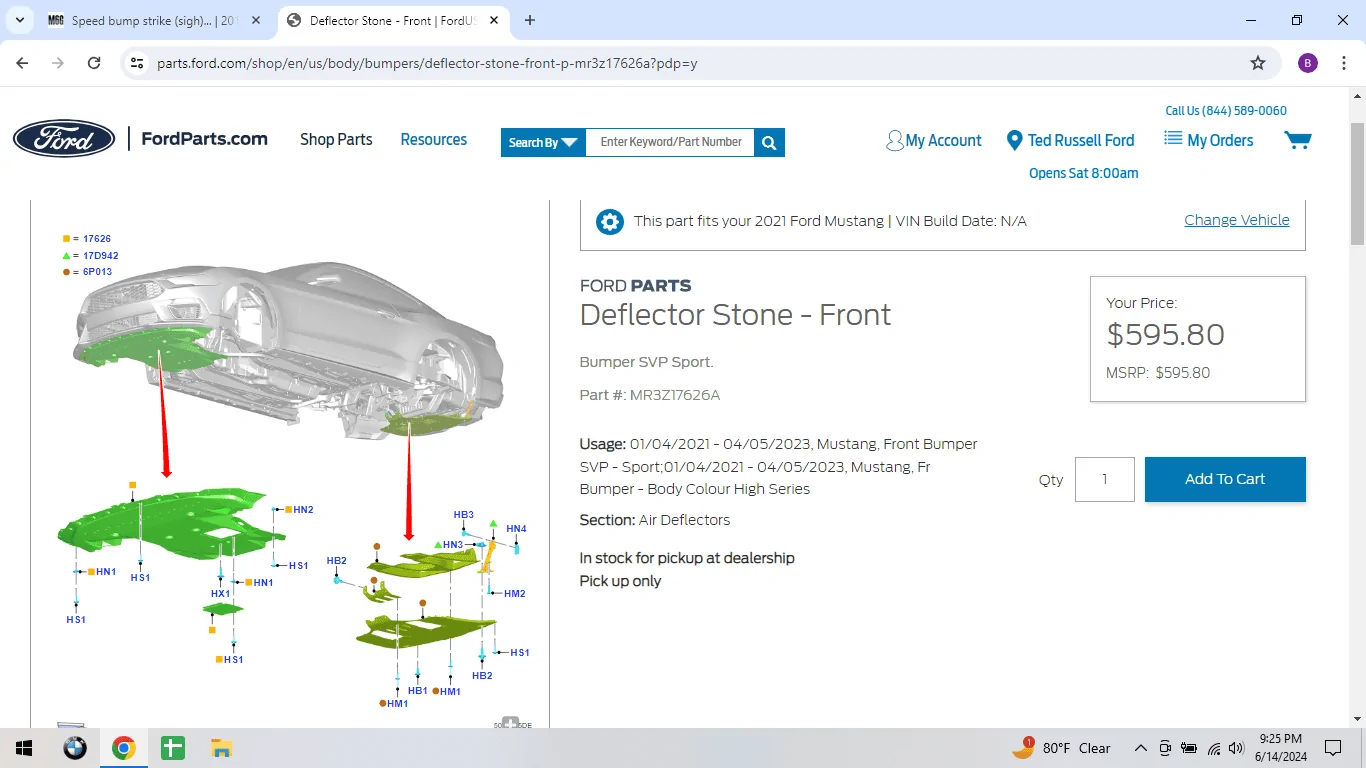Open the Windows notification center
Screen dimensions: 1366x768
click(1333, 748)
